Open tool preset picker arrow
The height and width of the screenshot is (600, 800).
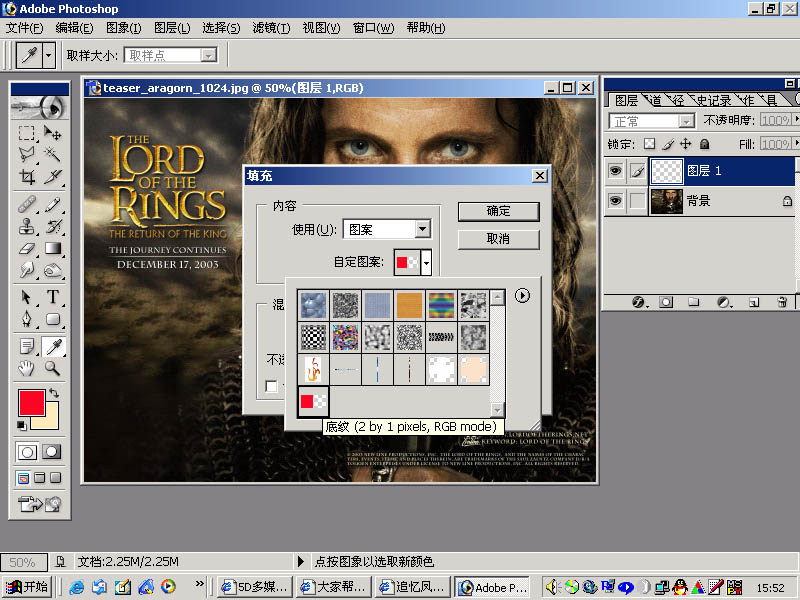click(48, 55)
